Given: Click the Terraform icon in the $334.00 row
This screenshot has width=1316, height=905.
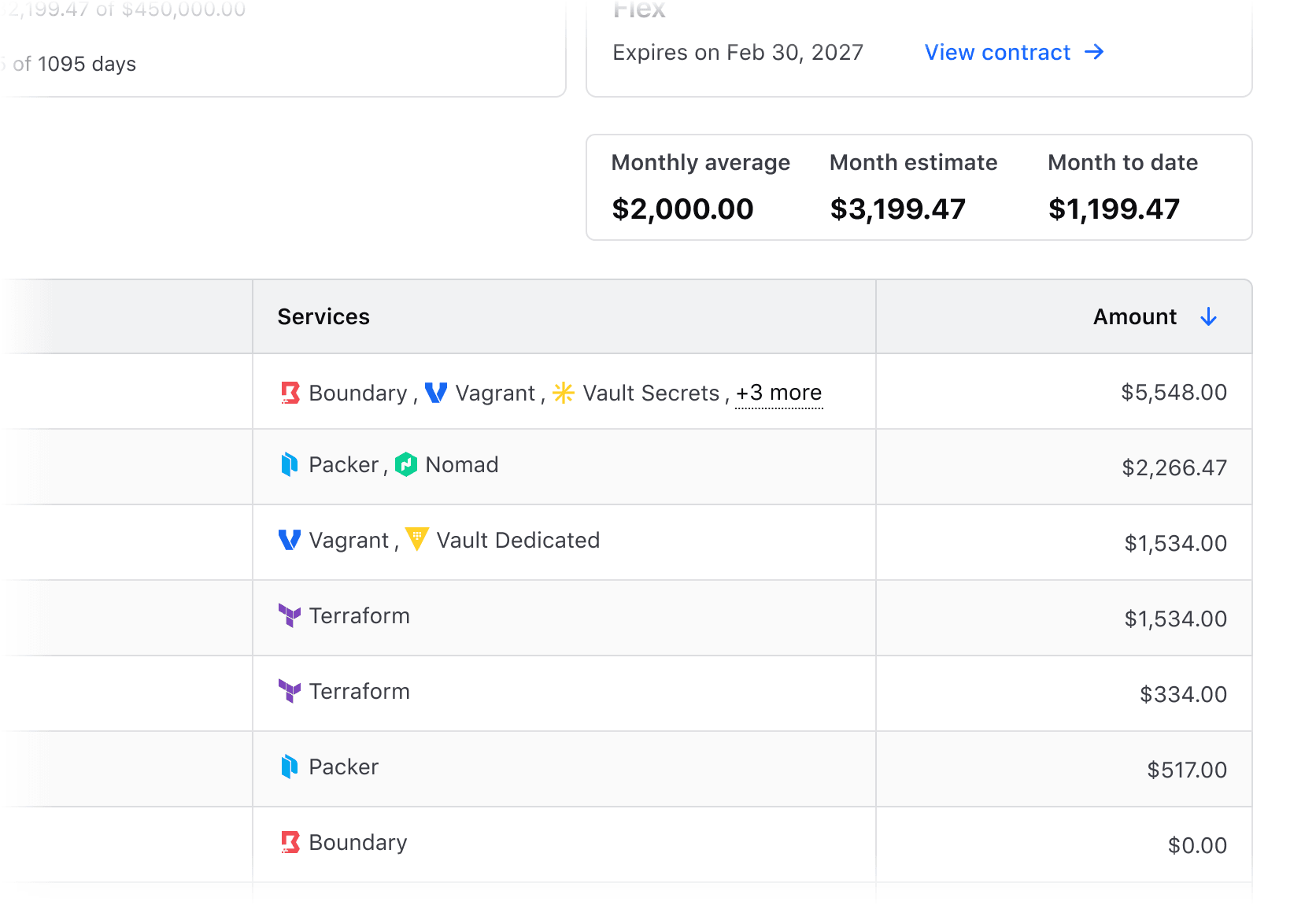Looking at the screenshot, I should [x=290, y=691].
